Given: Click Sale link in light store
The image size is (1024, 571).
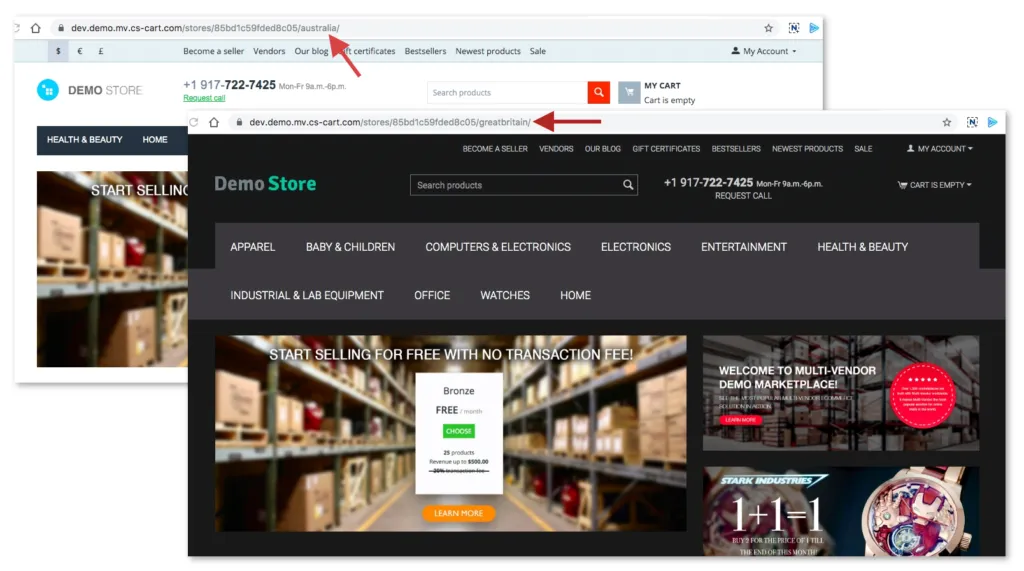Looking at the screenshot, I should tap(537, 51).
